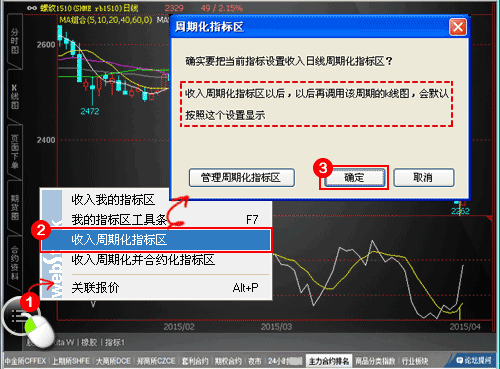
Task: Switch to 上期所SHFE bottom tab
Action: coord(71,361)
